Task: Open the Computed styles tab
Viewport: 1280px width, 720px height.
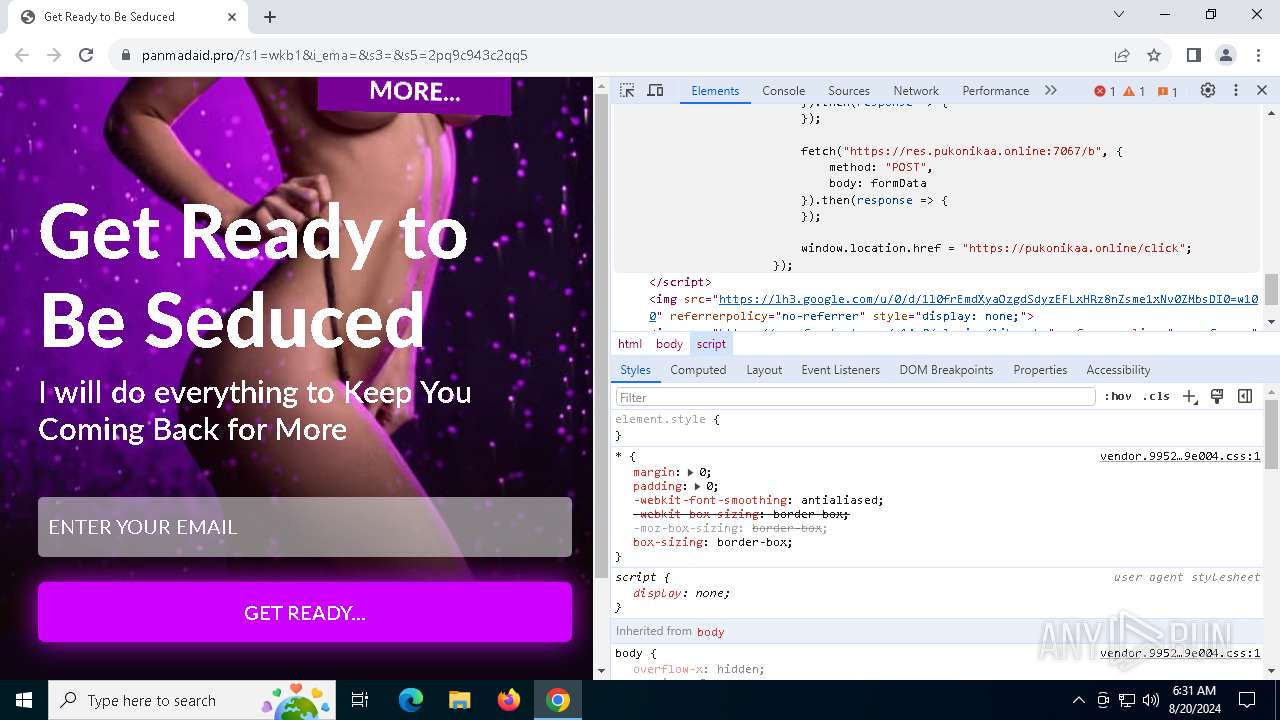Action: (698, 369)
